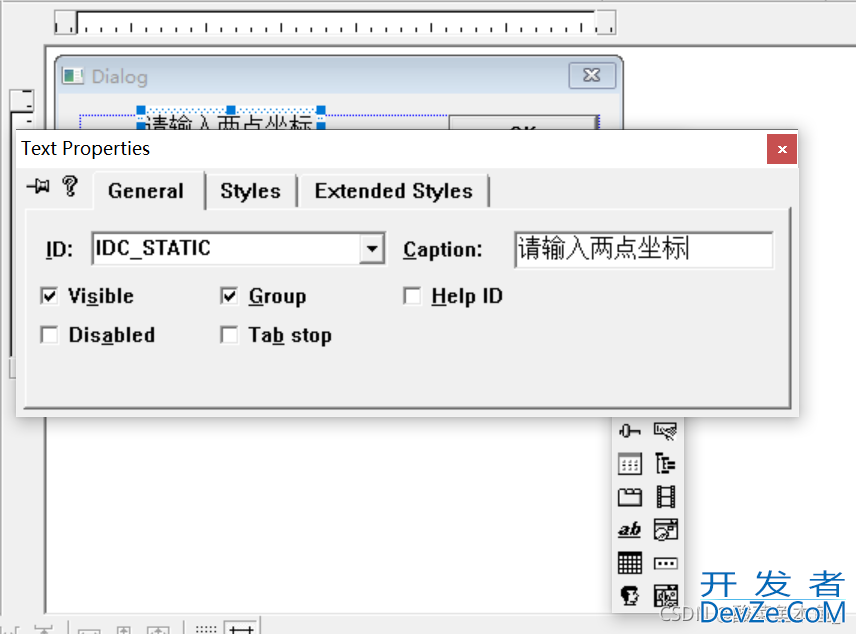Image resolution: width=856 pixels, height=634 pixels.
Task: Switch to the Styles tab
Action: pyautogui.click(x=251, y=191)
